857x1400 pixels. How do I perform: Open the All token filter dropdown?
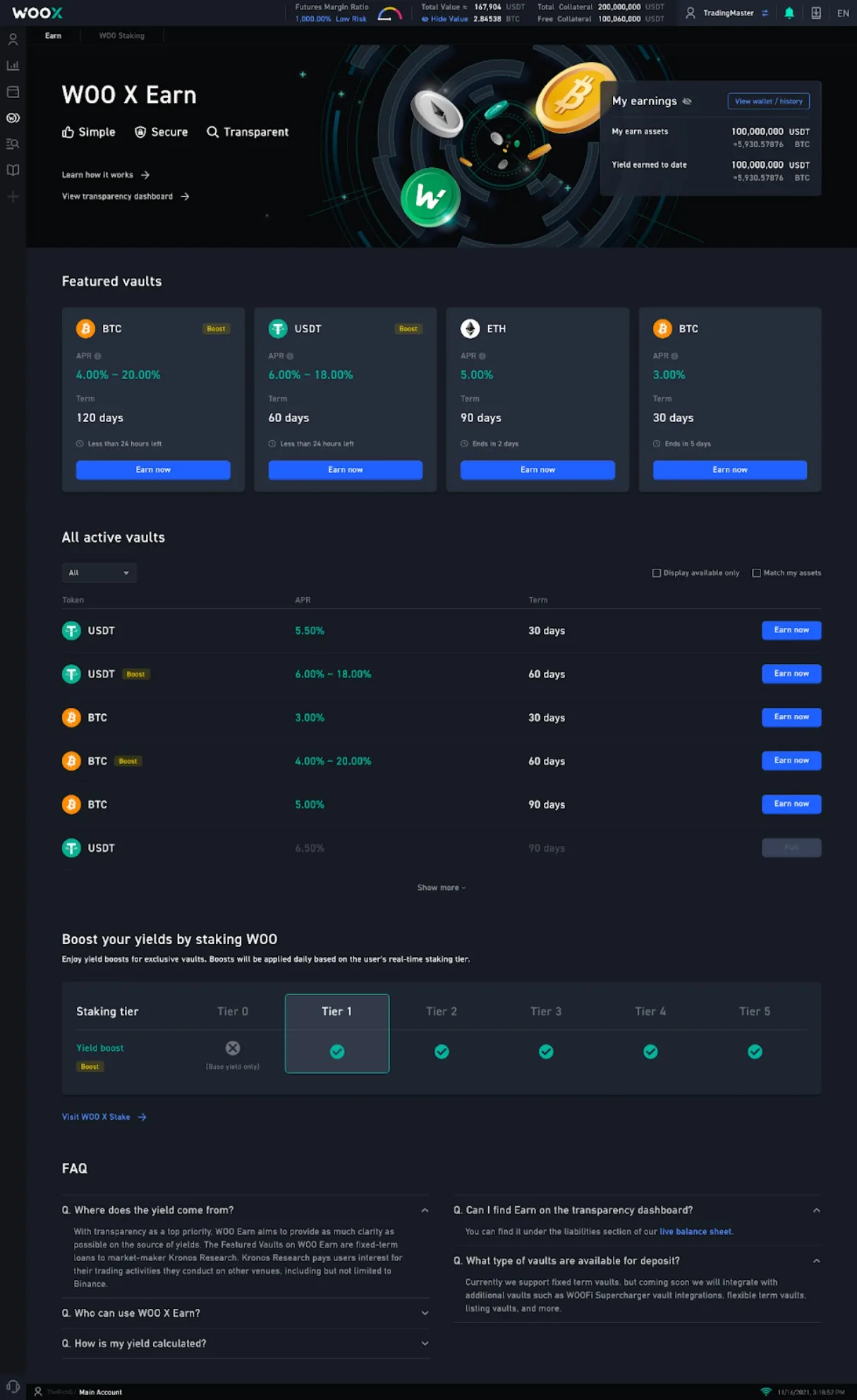(x=99, y=573)
